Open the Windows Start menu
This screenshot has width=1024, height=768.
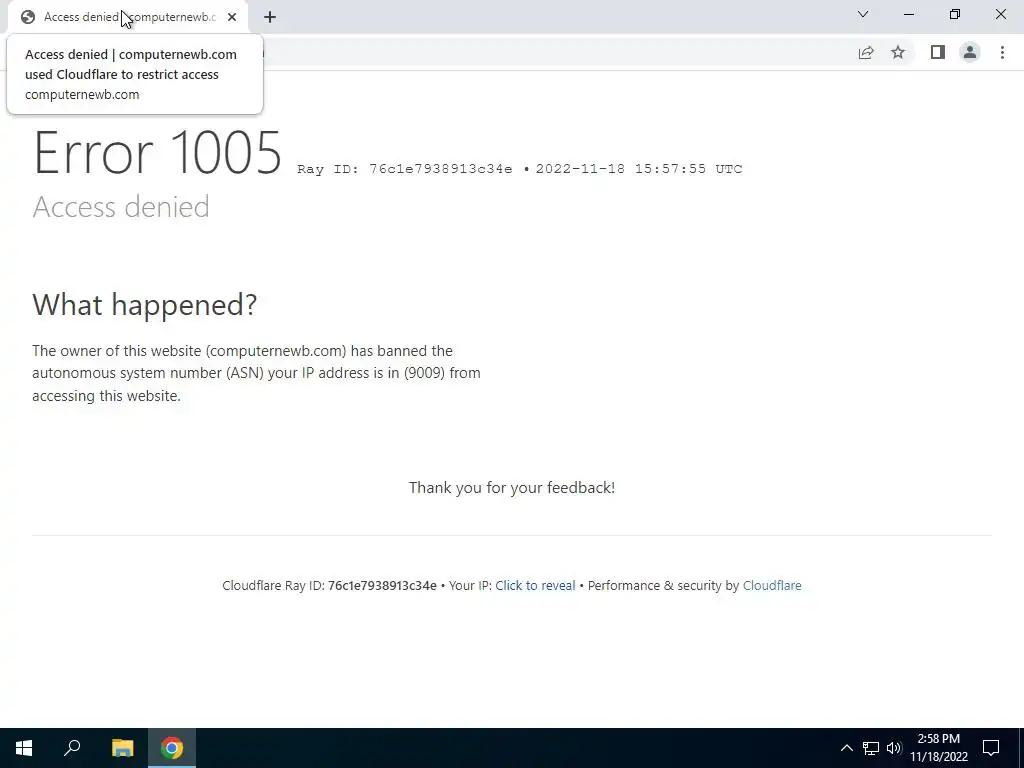click(24, 748)
